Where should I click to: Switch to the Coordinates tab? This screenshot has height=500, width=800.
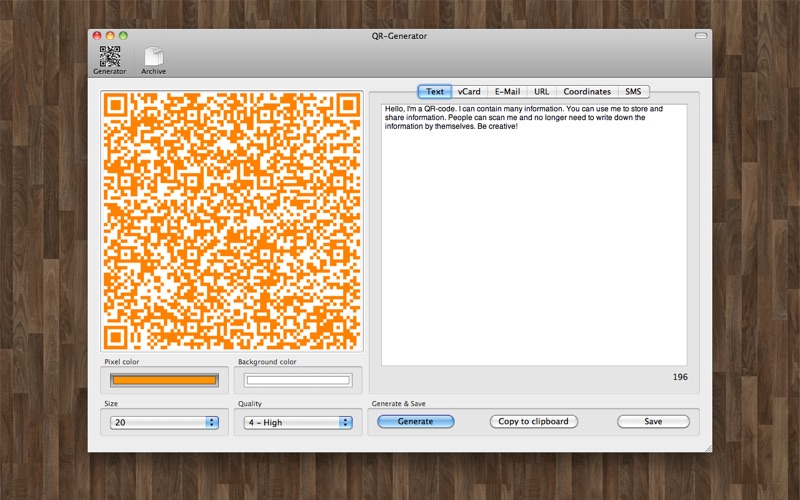[x=587, y=92]
